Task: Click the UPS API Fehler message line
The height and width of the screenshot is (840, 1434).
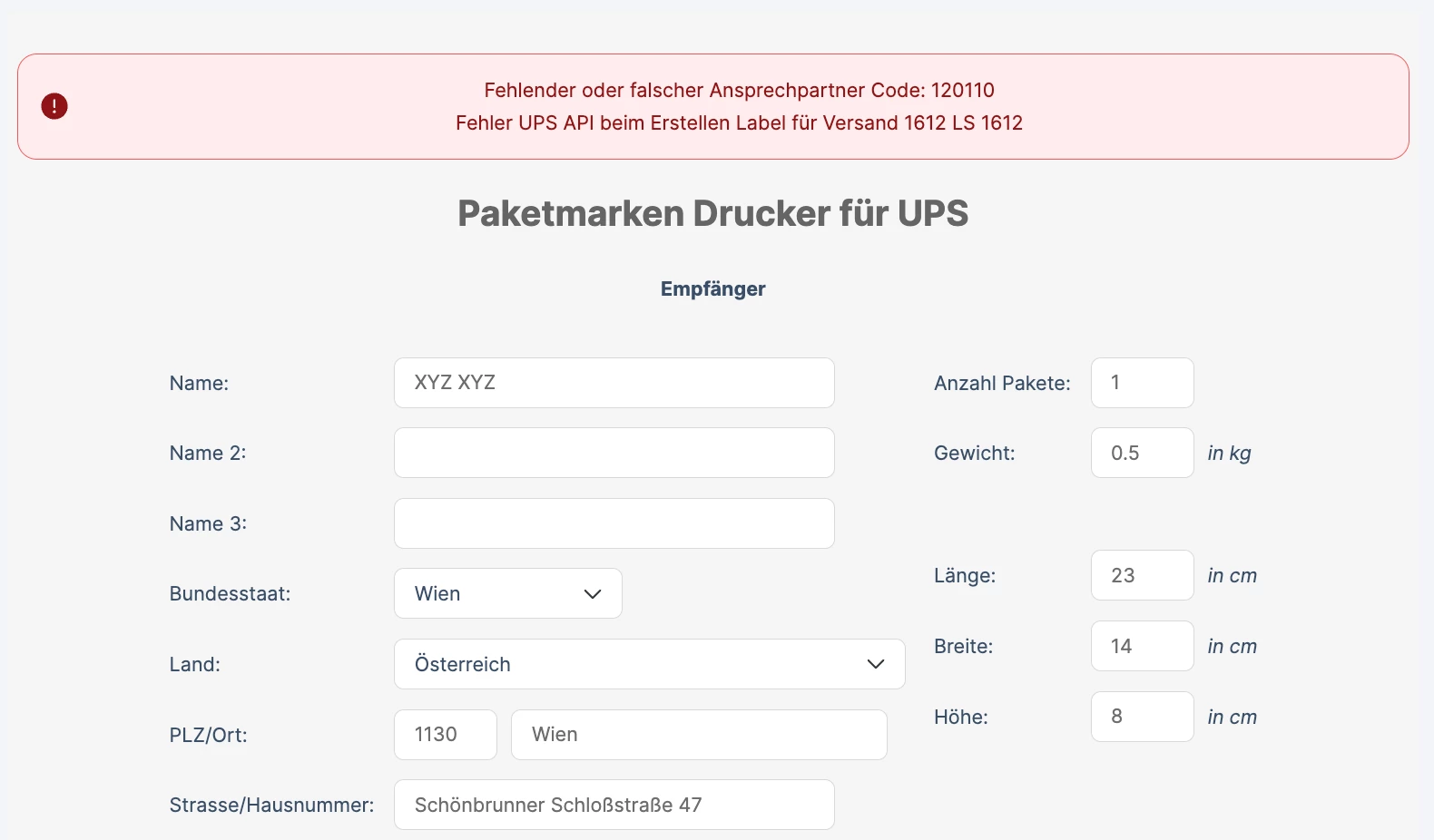Action: click(740, 122)
